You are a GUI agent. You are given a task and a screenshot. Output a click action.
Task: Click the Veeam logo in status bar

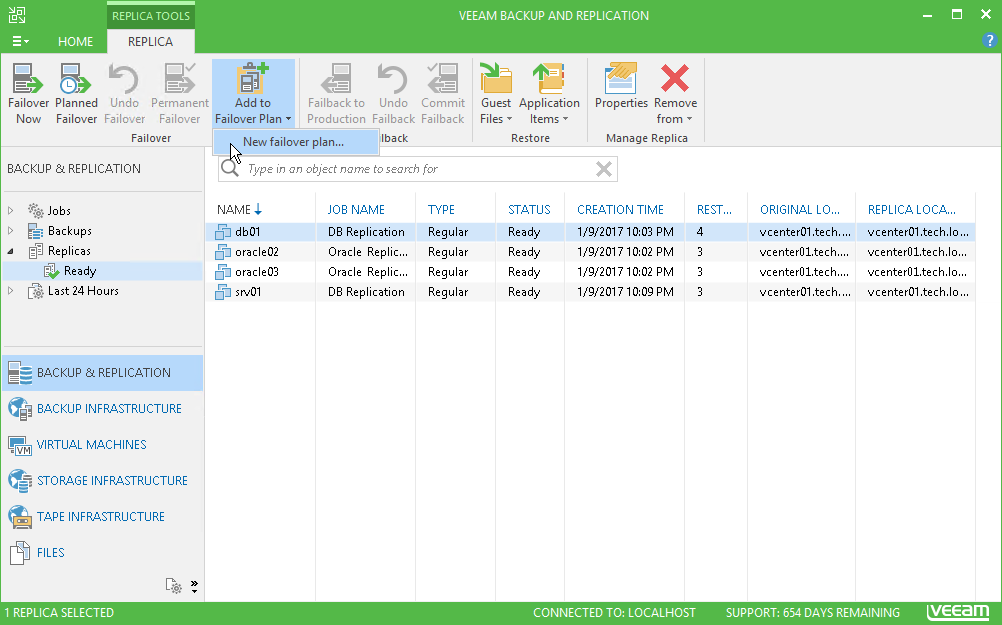click(x=958, y=612)
